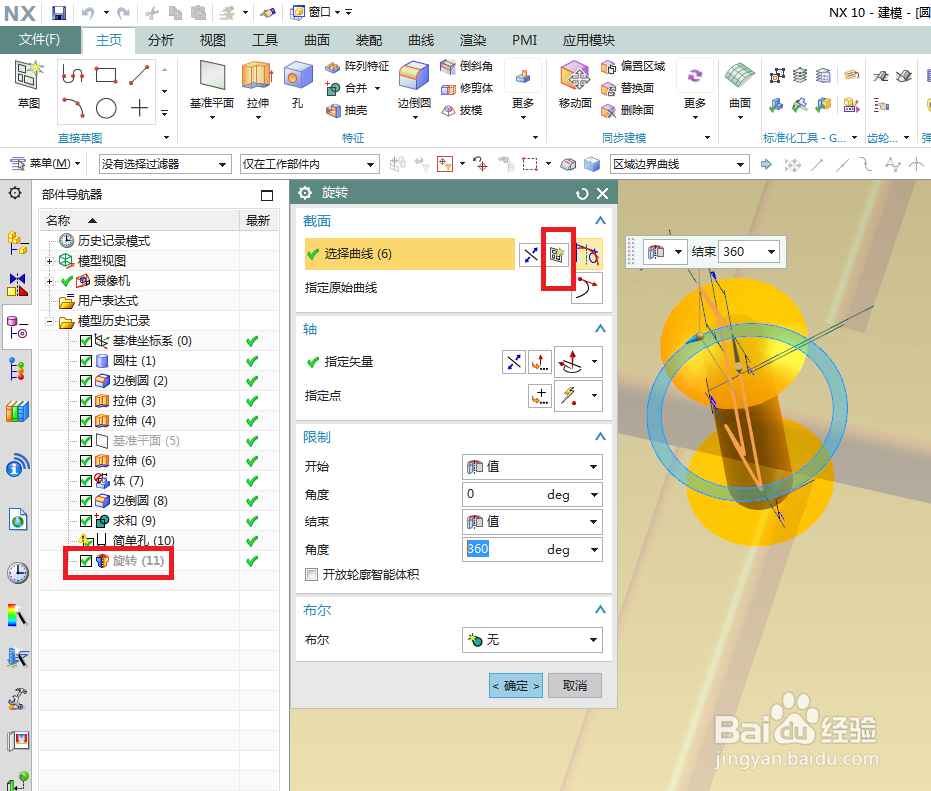
Task: Switch to the 曲线 ribbon tab
Action: pos(421,40)
